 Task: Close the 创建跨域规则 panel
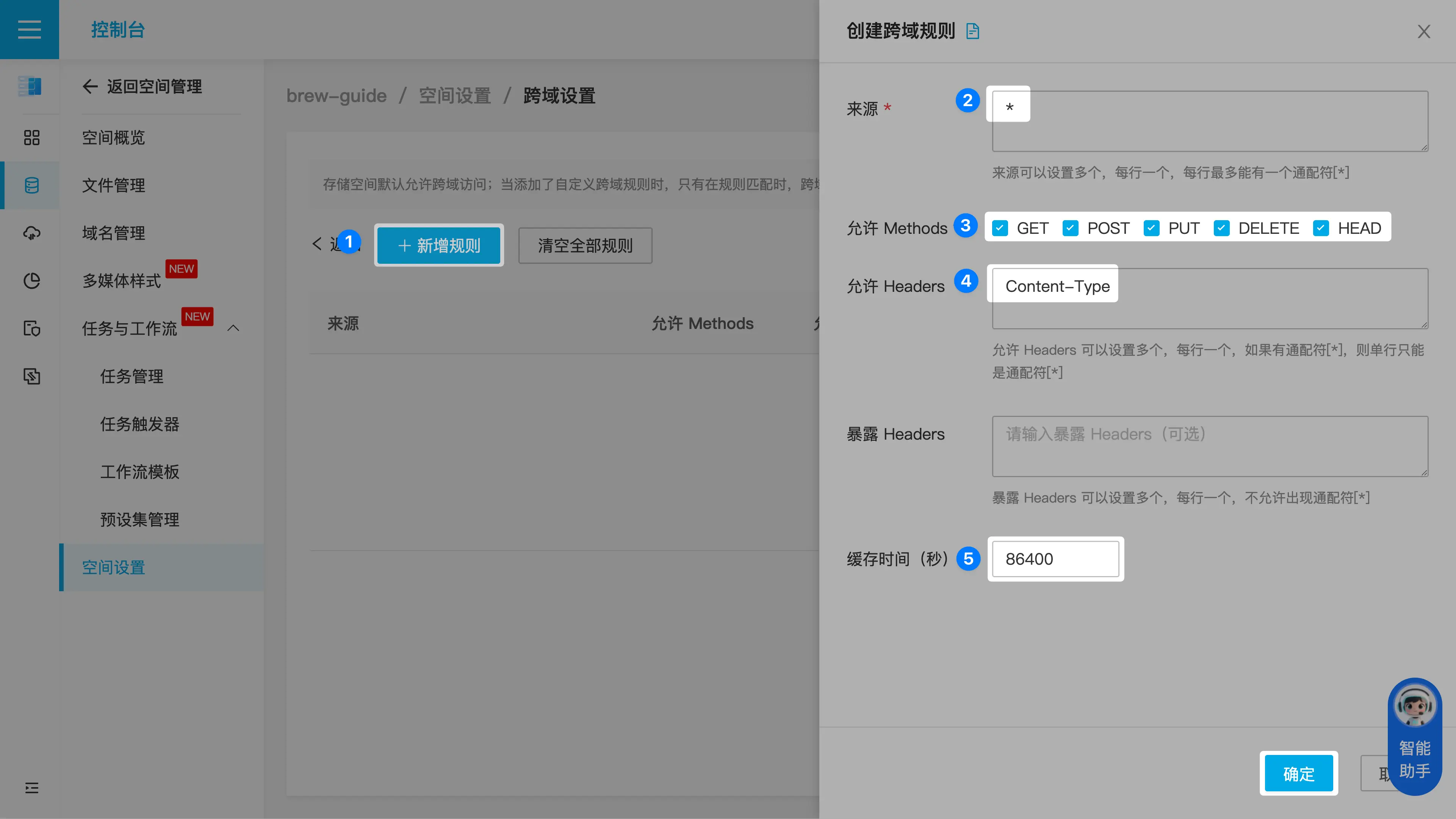coord(1424,31)
